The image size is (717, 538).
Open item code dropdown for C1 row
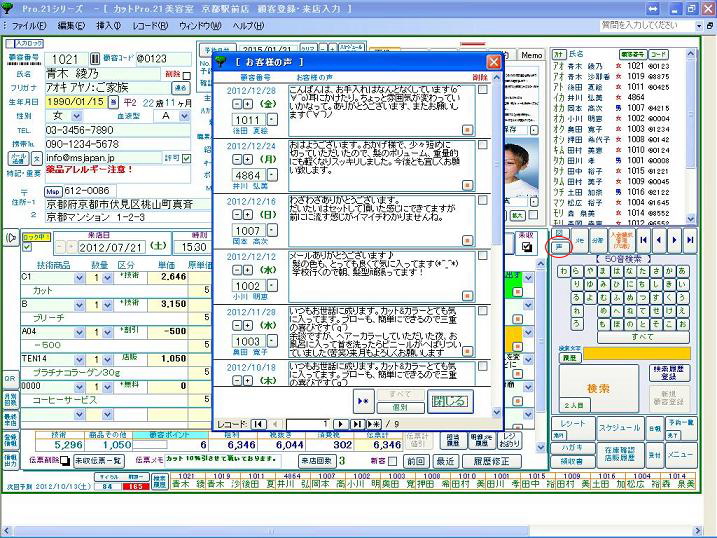click(79, 278)
